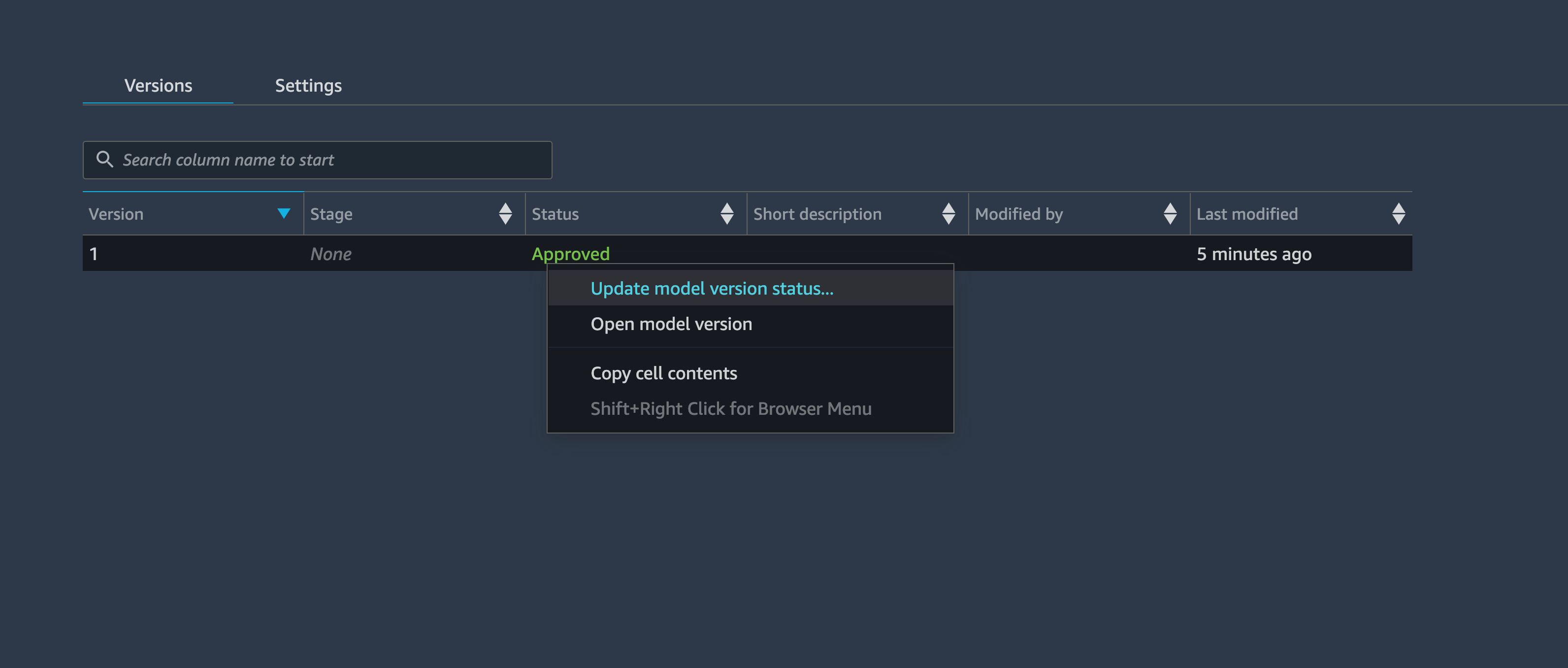Viewport: 1568px width, 668px height.
Task: Click the Stage column sort arrows
Action: (x=505, y=214)
